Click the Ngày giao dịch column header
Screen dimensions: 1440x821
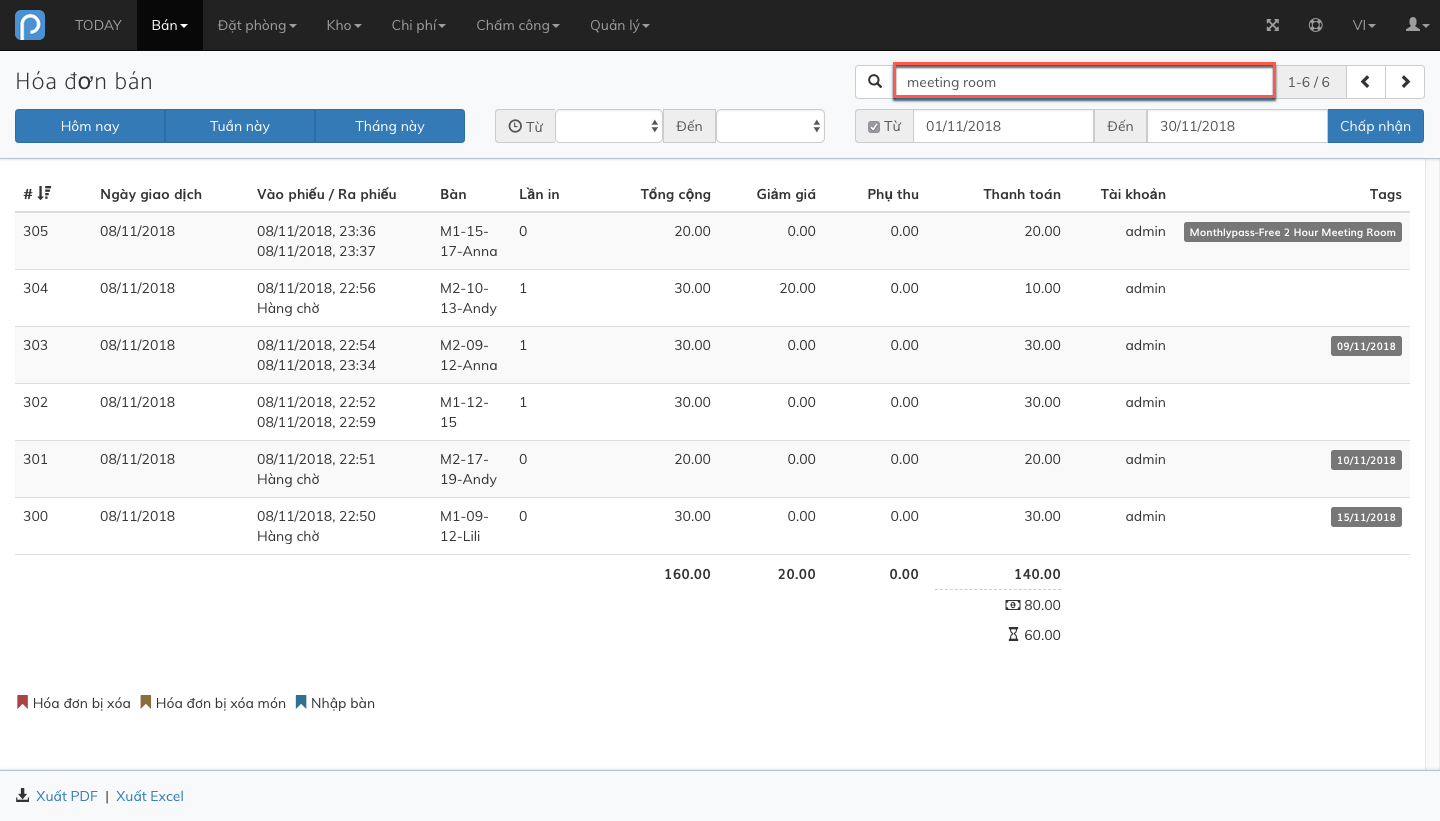click(x=151, y=194)
